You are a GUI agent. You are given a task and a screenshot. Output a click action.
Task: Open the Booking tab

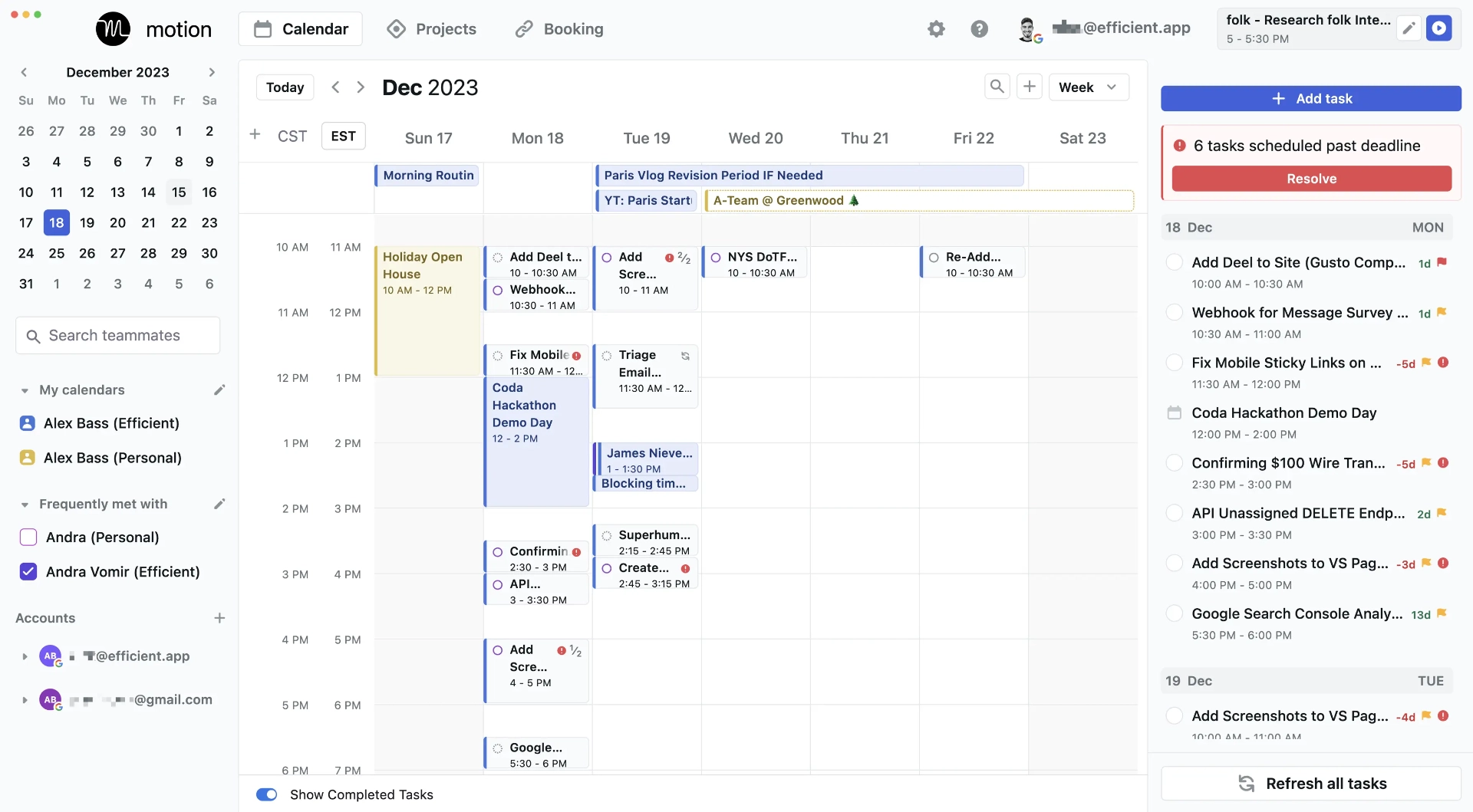point(559,29)
